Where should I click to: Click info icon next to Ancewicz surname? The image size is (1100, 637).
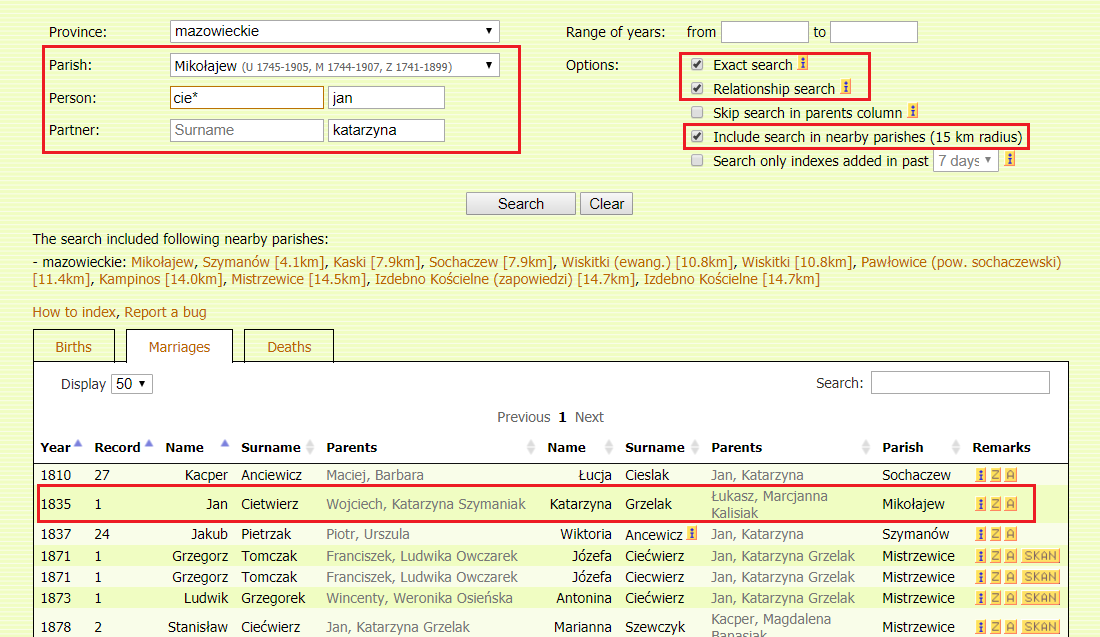click(692, 535)
